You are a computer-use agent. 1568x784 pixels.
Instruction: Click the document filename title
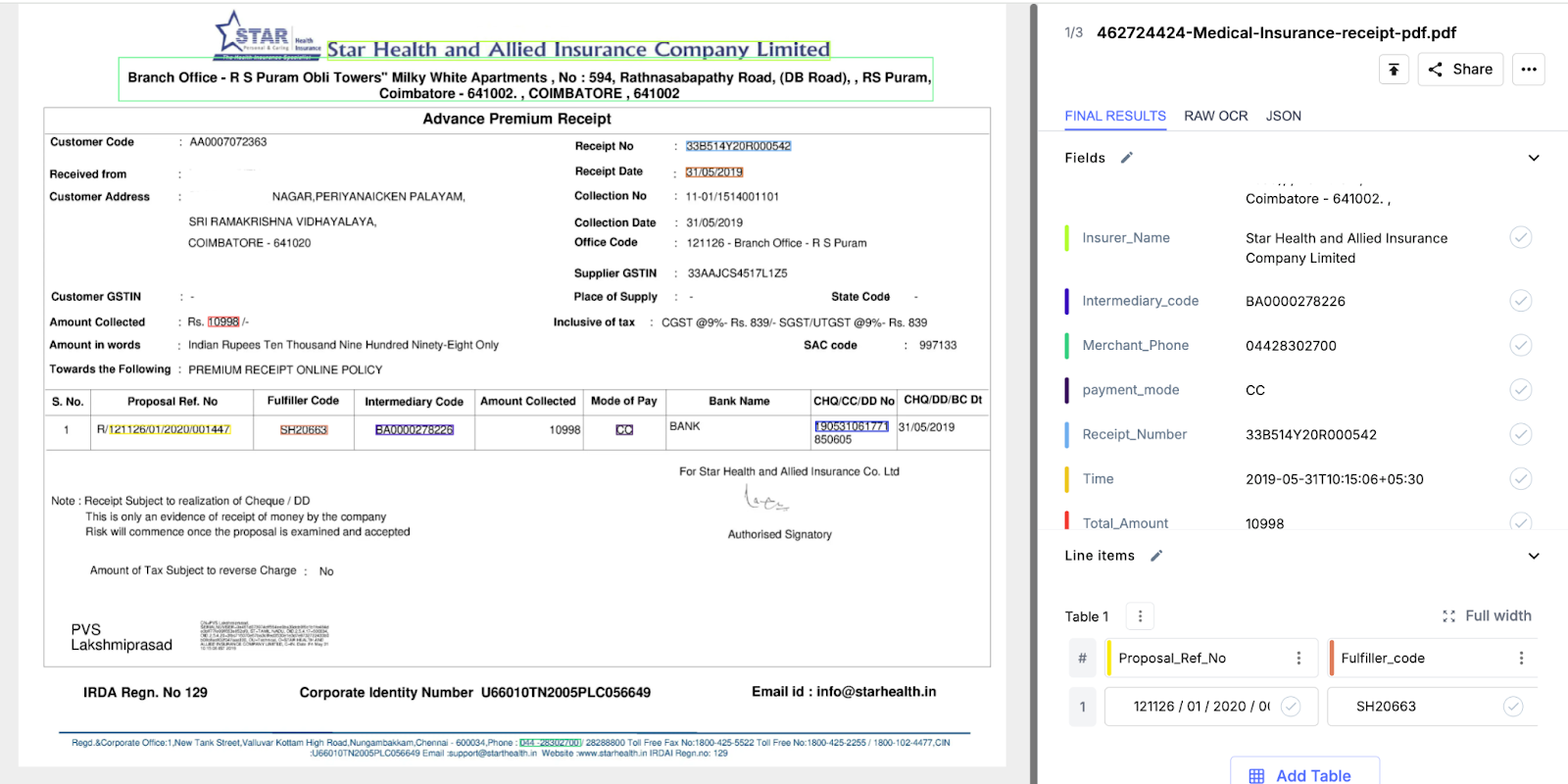pos(1276,33)
